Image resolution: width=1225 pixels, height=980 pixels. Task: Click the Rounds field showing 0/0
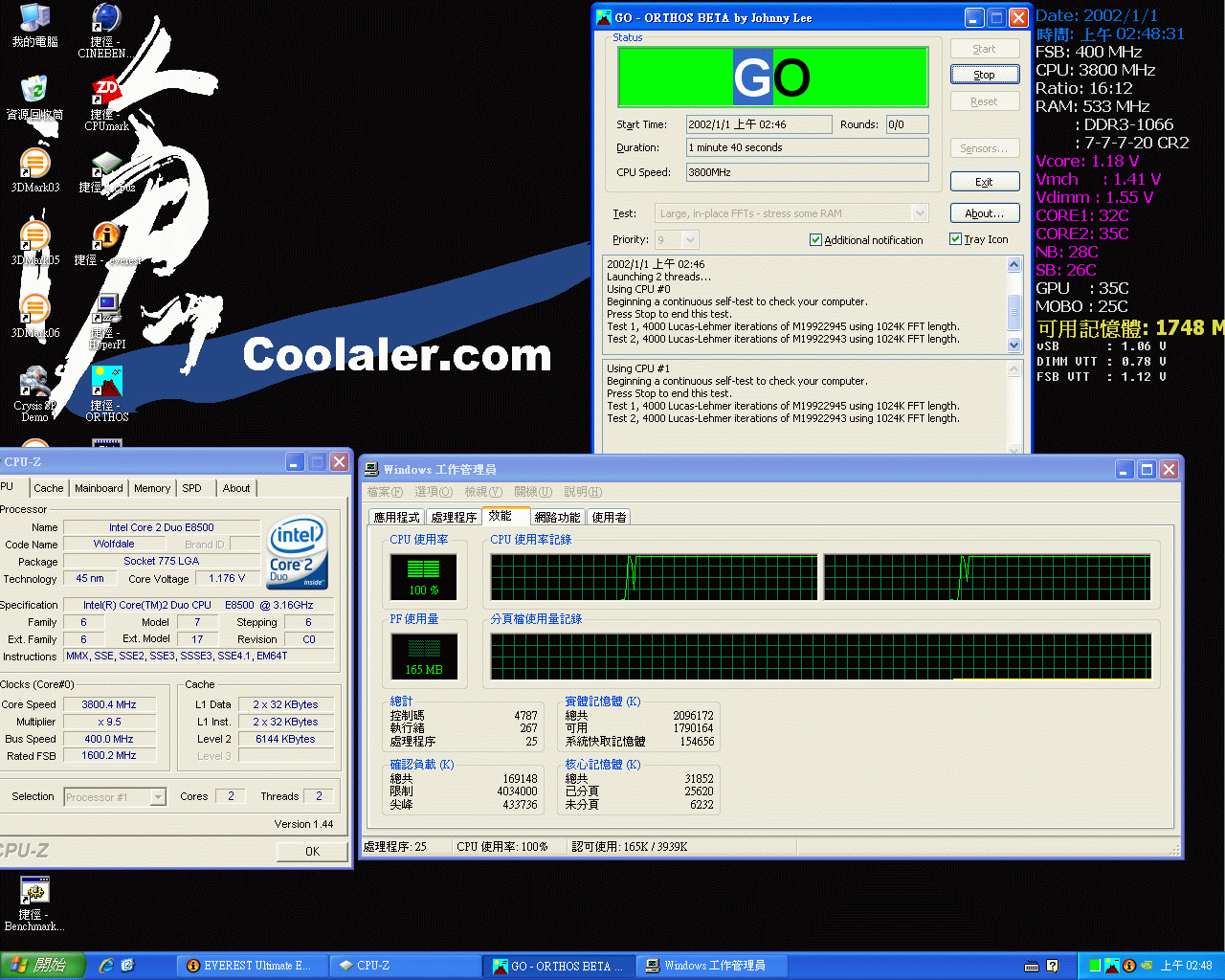pos(907,124)
